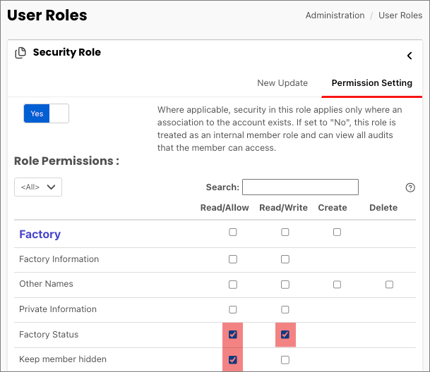Enable Private Information Read/Write
Image resolution: width=430 pixels, height=372 pixels.
pyautogui.click(x=285, y=310)
